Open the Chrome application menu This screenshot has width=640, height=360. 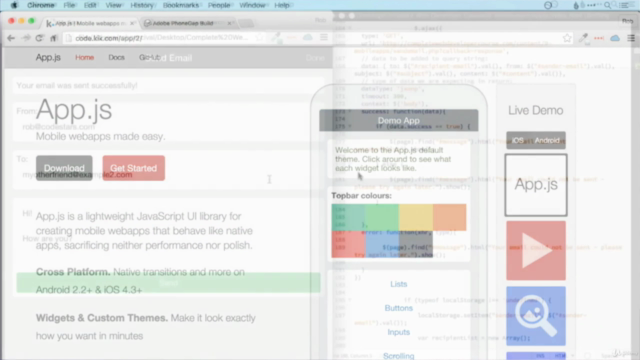tap(41, 5)
